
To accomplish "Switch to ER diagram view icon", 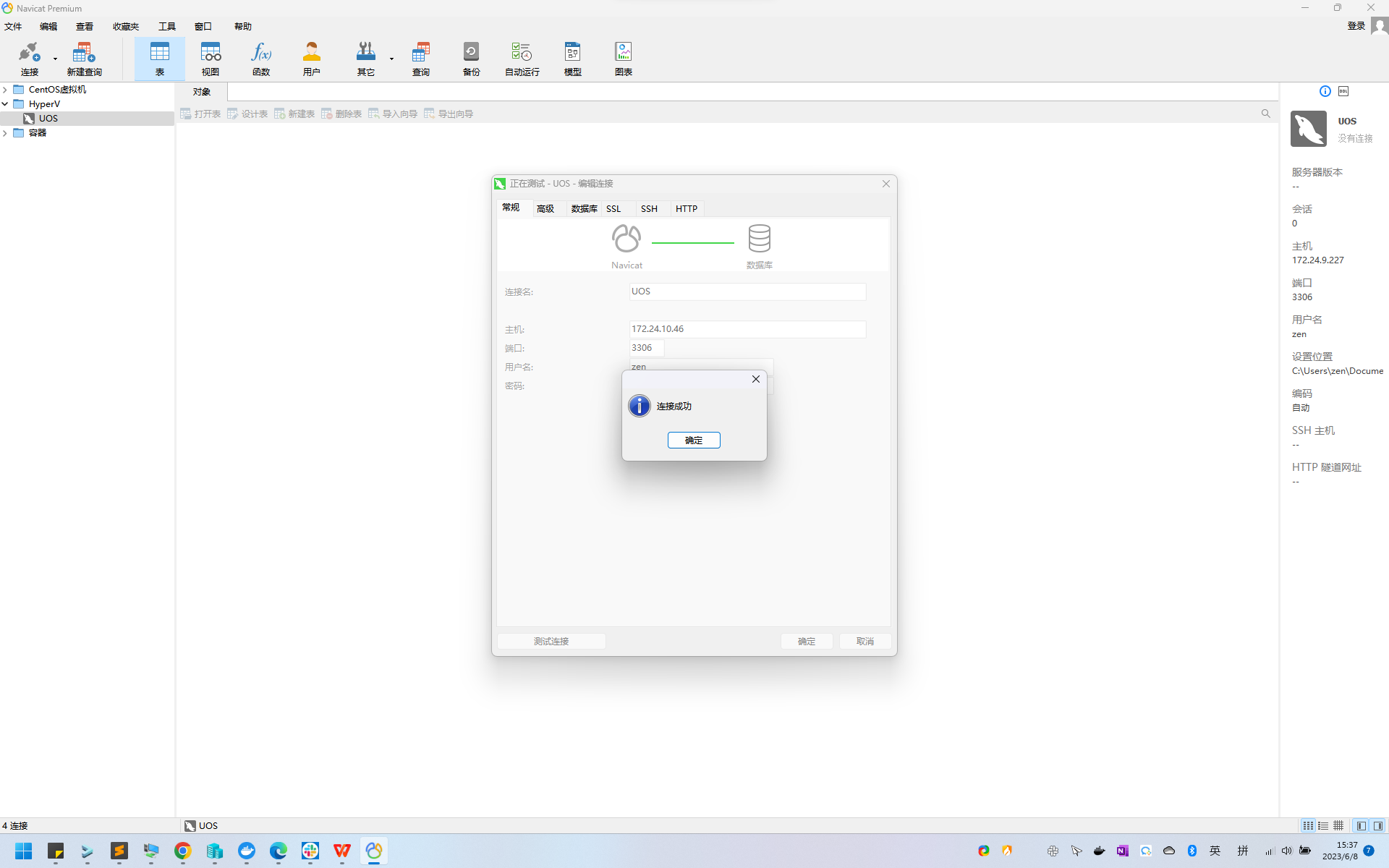I will [x=1338, y=825].
